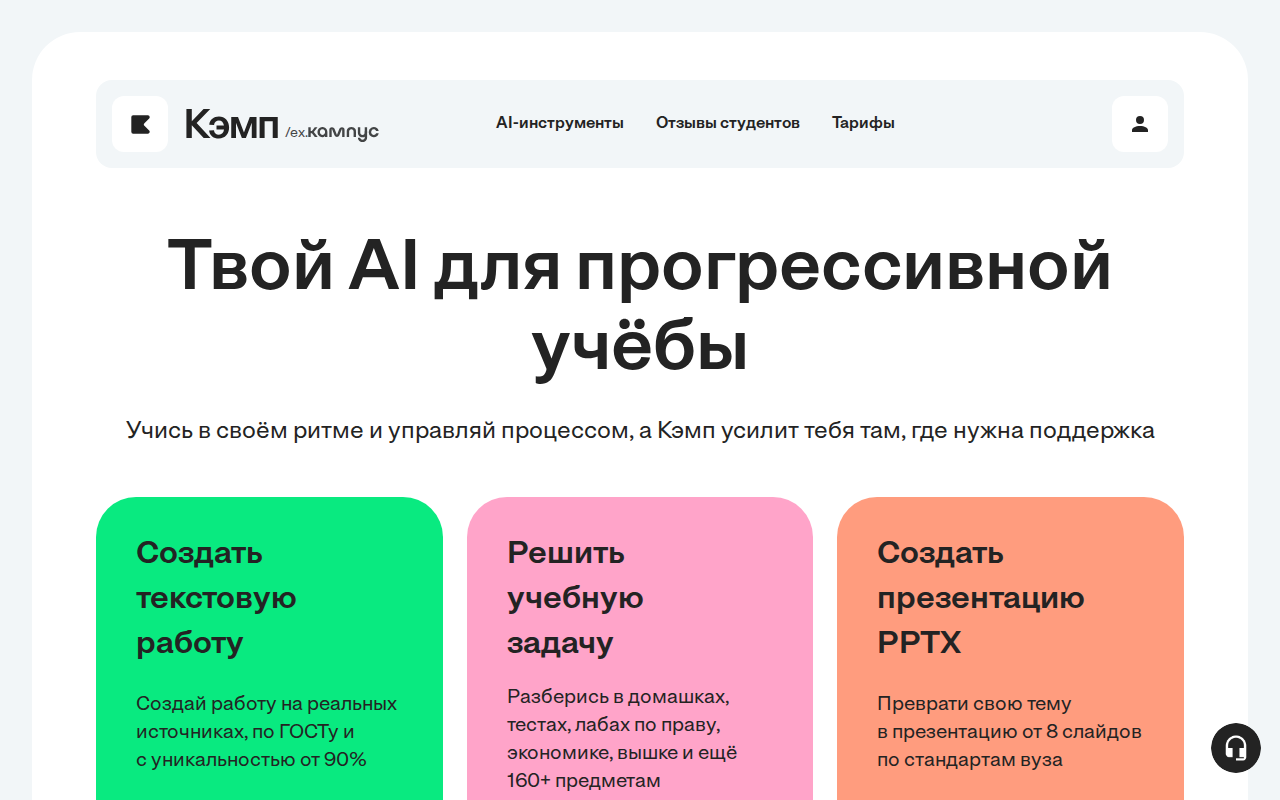
Task: Click the Кэмп /ex.кампус wordmark
Action: (x=282, y=125)
